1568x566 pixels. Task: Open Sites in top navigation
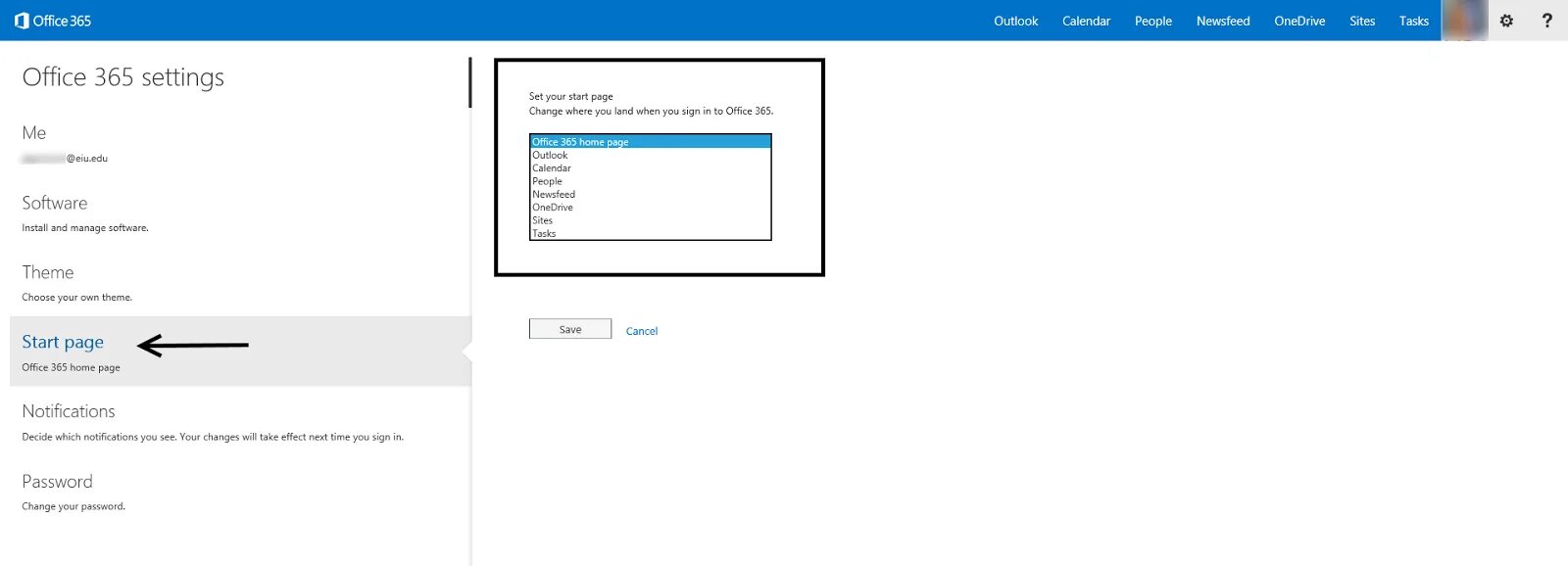[x=1362, y=21]
